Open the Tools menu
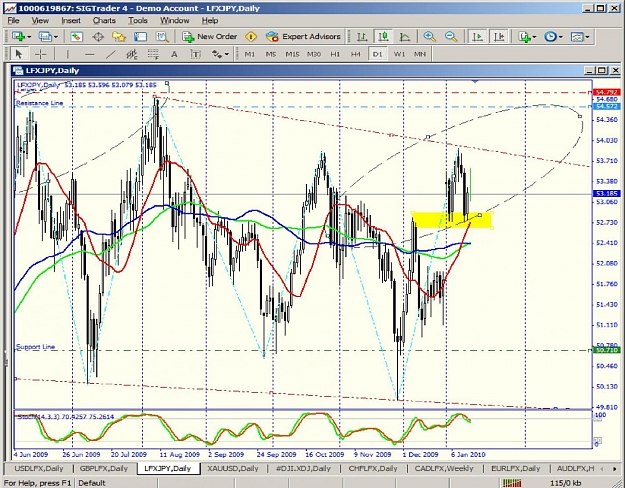The image size is (625, 488). tap(138, 21)
